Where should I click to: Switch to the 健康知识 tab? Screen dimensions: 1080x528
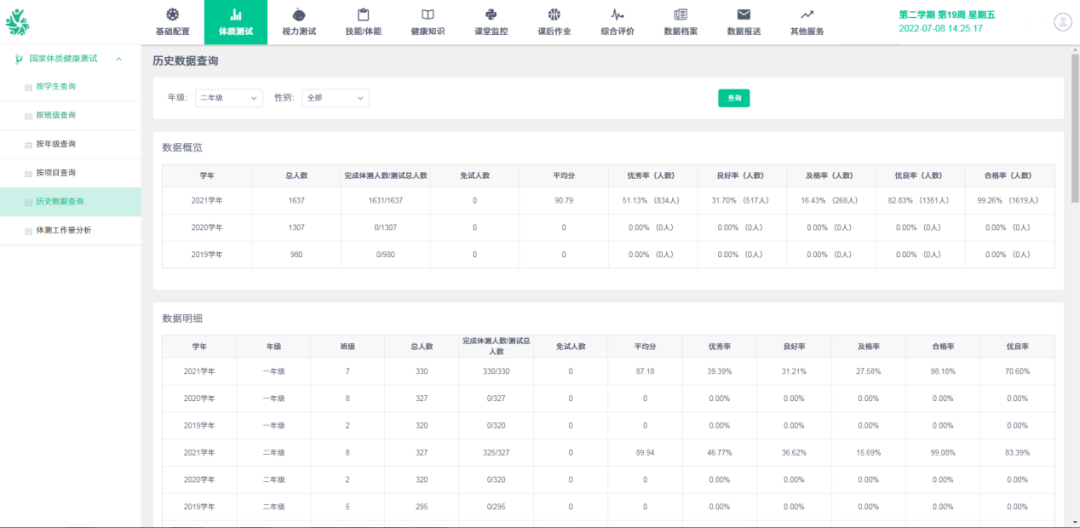coord(427,23)
